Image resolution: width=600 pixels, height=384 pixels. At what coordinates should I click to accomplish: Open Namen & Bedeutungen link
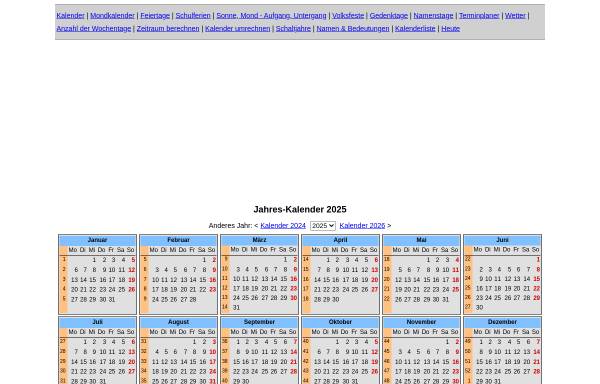(353, 29)
